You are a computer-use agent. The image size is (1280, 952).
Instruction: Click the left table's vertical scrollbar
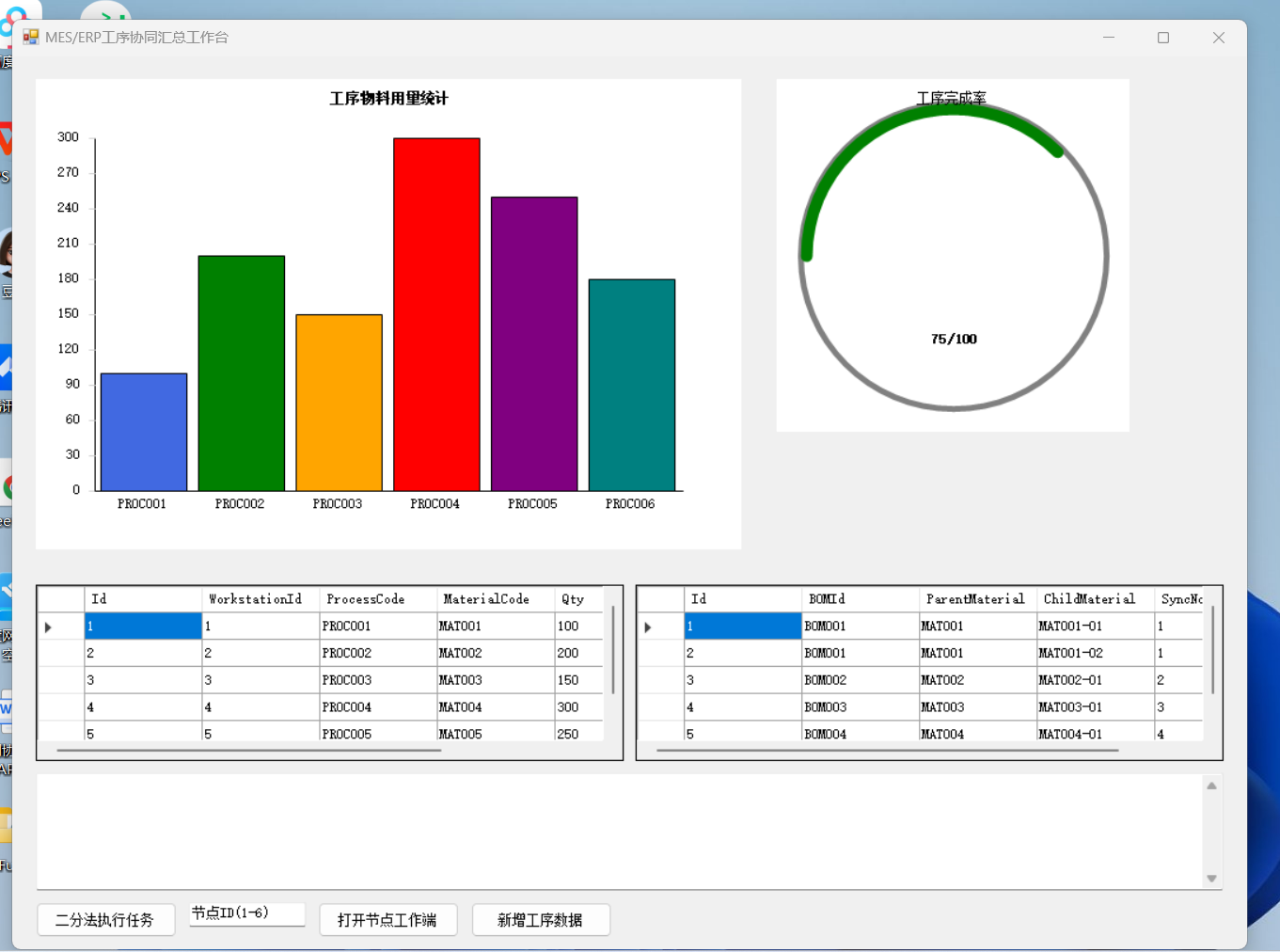click(x=613, y=650)
